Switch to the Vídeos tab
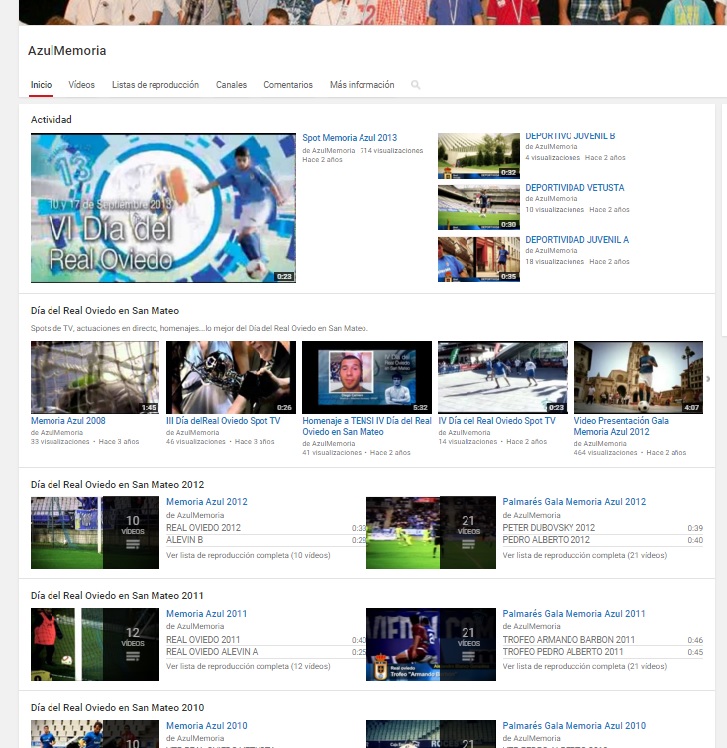Screen dimensions: 727x748 coord(82,85)
